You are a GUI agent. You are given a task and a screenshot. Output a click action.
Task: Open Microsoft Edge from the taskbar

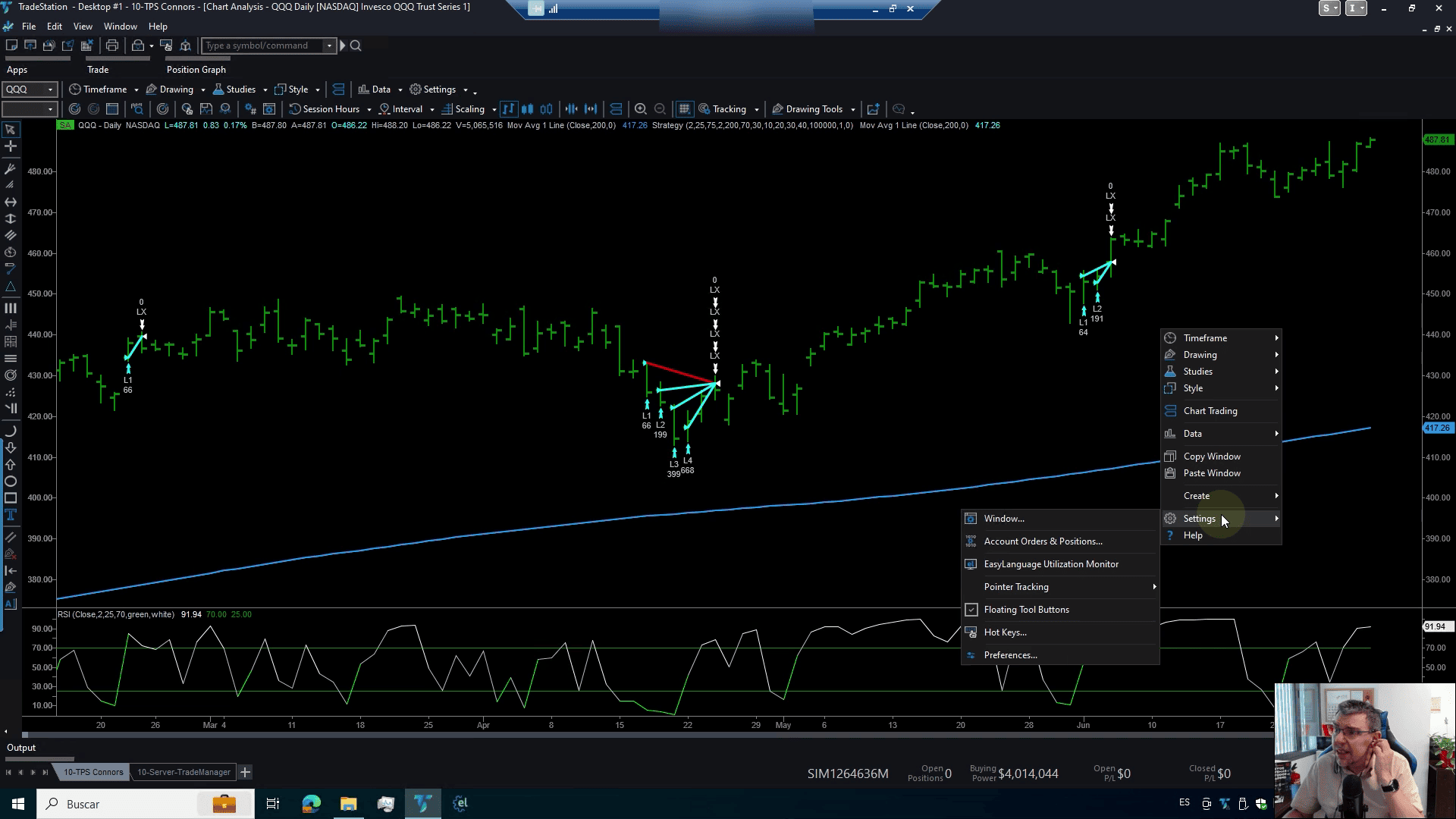point(311,804)
